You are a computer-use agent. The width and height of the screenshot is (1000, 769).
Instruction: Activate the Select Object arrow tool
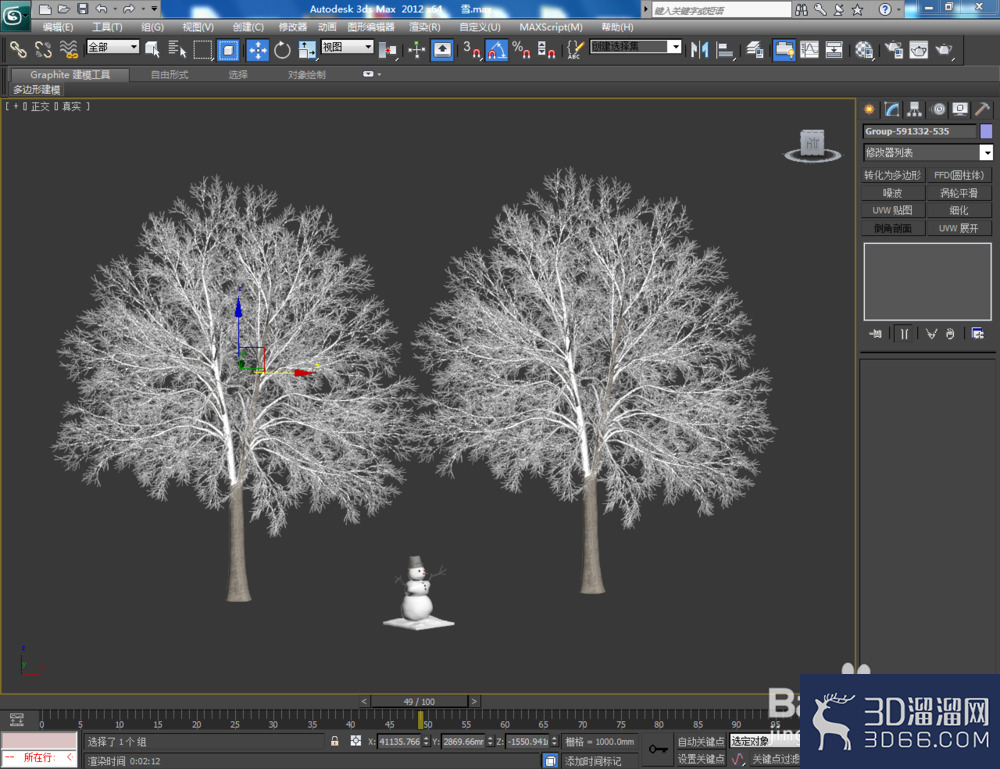pyautogui.click(x=152, y=49)
